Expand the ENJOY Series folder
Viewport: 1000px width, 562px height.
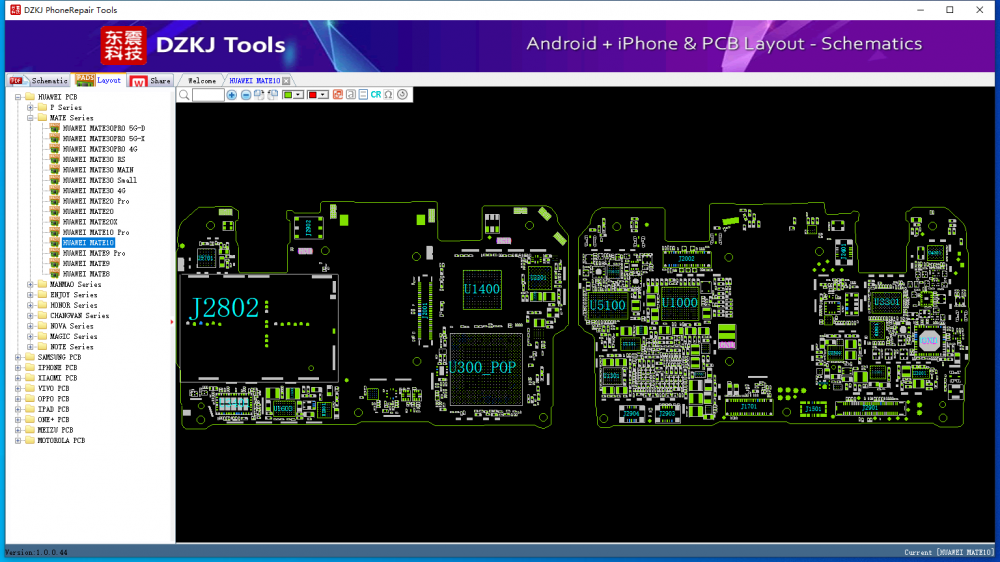tap(30, 295)
